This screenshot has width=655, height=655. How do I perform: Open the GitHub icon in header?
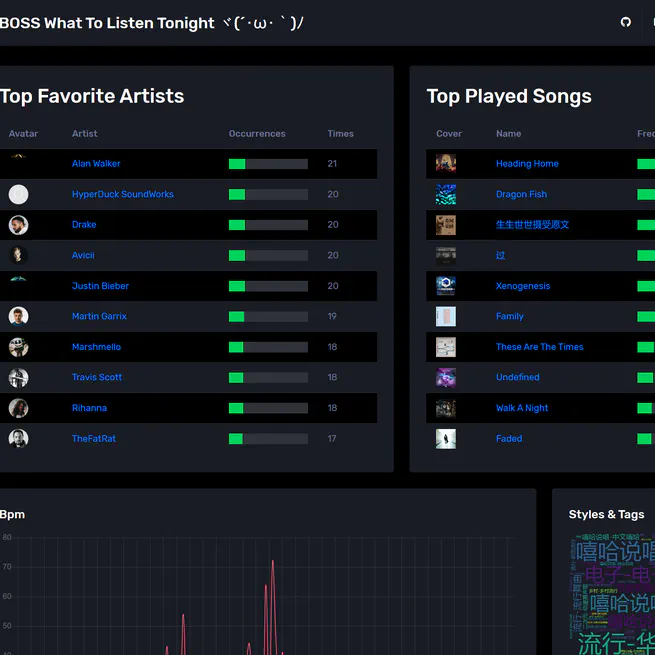(626, 22)
